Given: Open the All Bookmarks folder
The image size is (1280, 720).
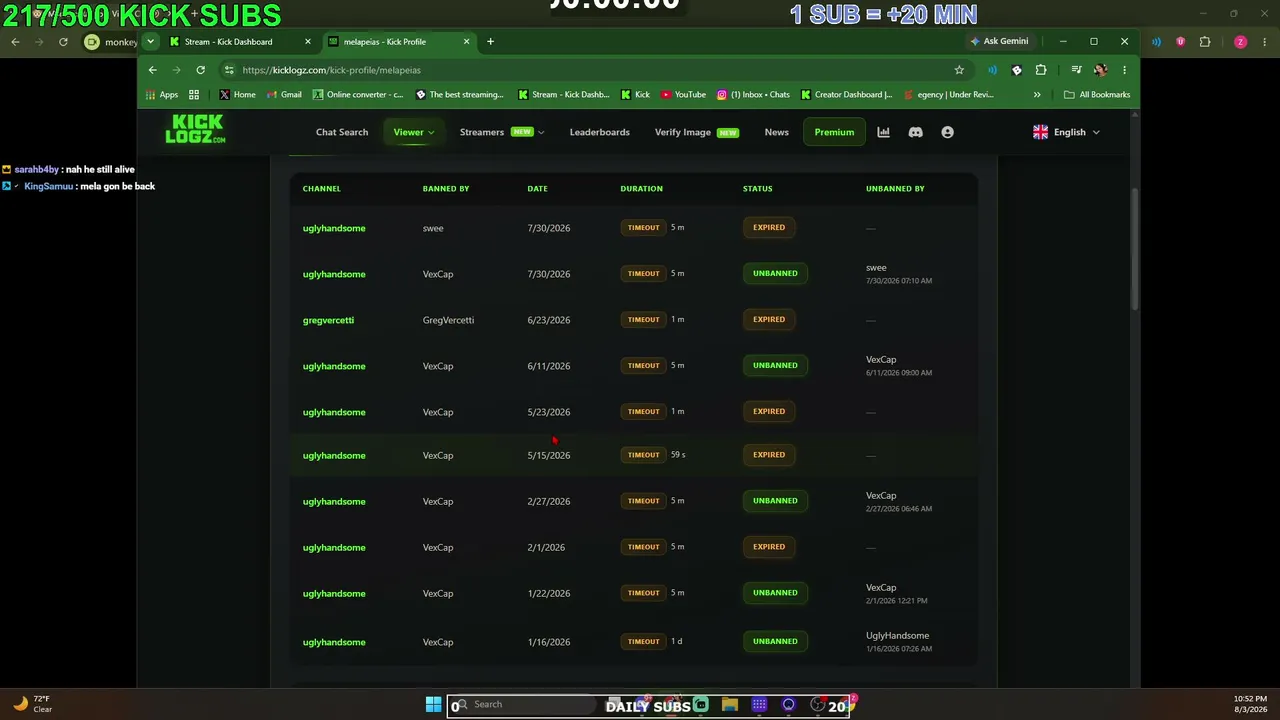Looking at the screenshot, I should click(x=1097, y=95).
